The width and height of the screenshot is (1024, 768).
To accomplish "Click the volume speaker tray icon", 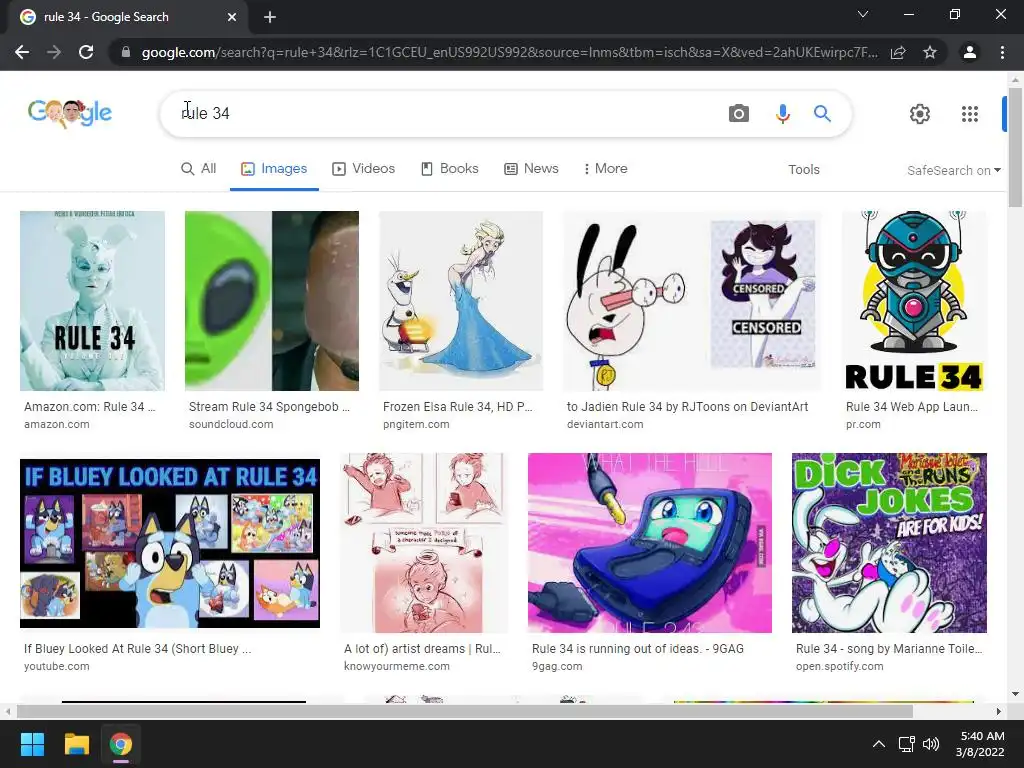I will click(x=931, y=744).
